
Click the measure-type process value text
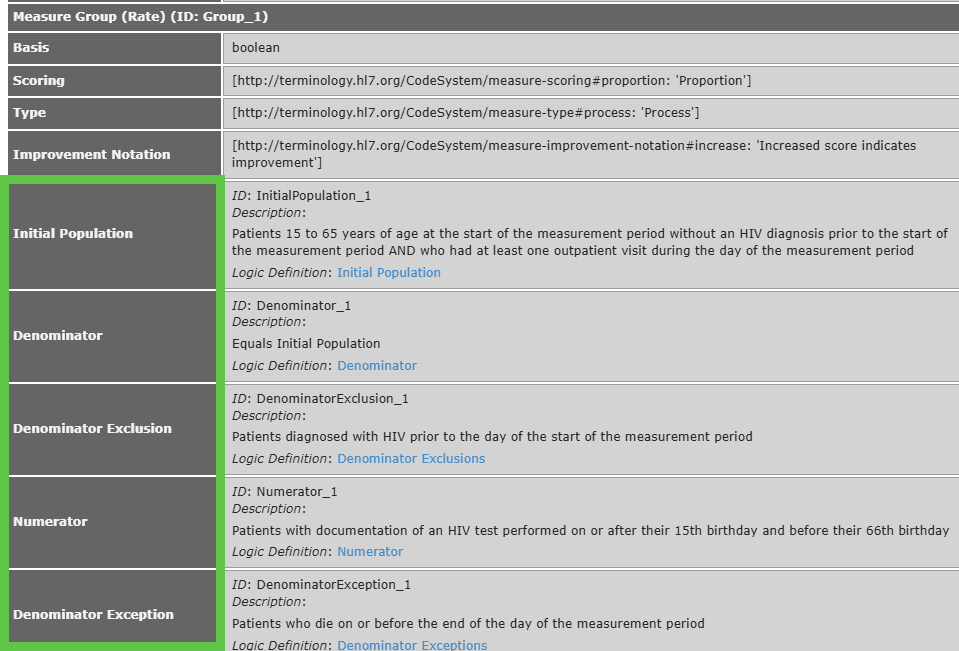point(465,113)
